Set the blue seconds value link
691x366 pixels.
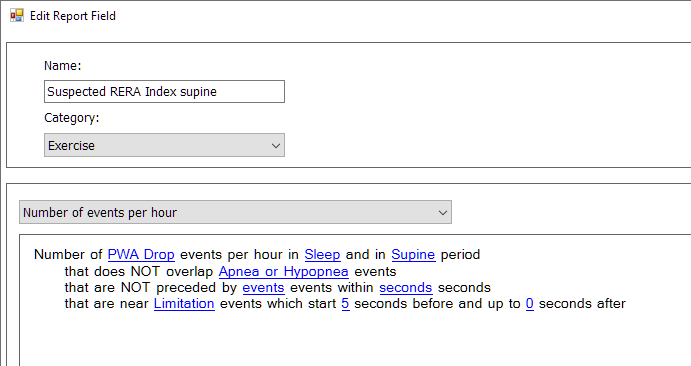click(406, 288)
